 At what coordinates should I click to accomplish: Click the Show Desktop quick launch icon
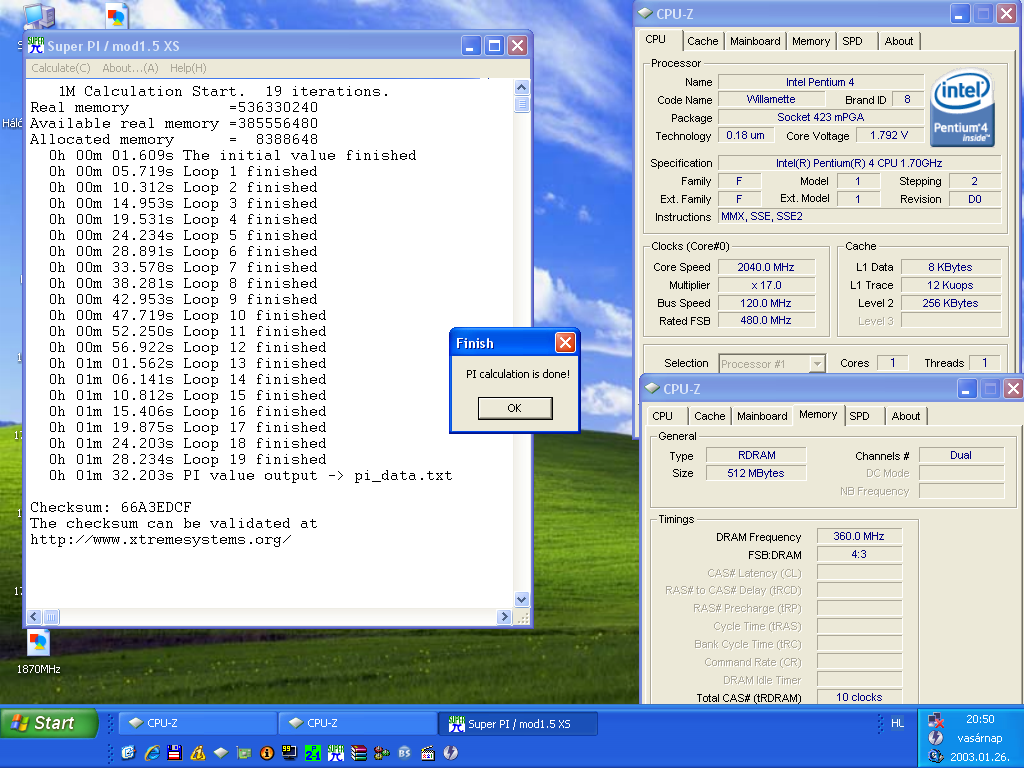pyautogui.click(x=128, y=753)
